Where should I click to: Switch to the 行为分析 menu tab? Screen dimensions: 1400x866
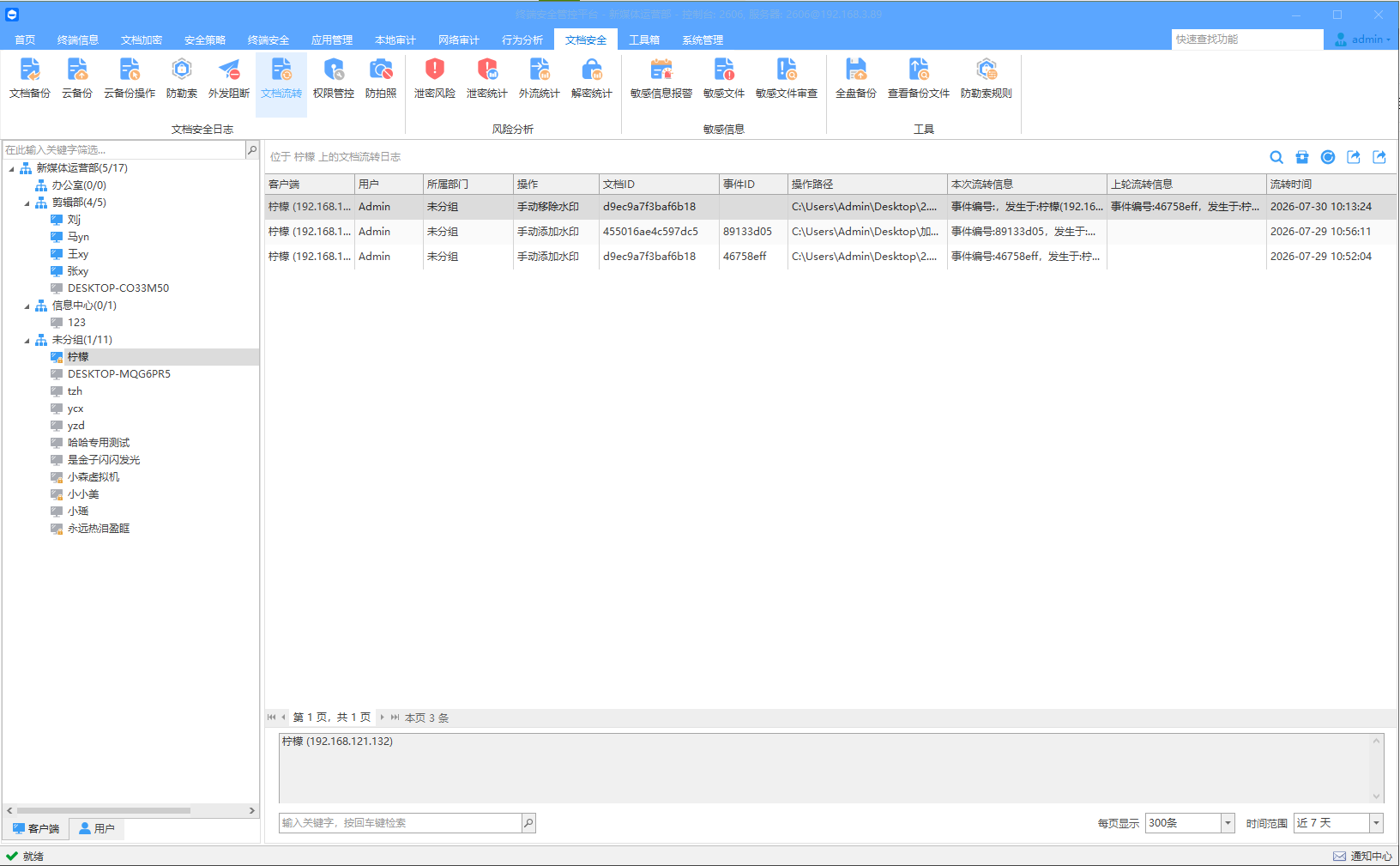pyautogui.click(x=522, y=39)
